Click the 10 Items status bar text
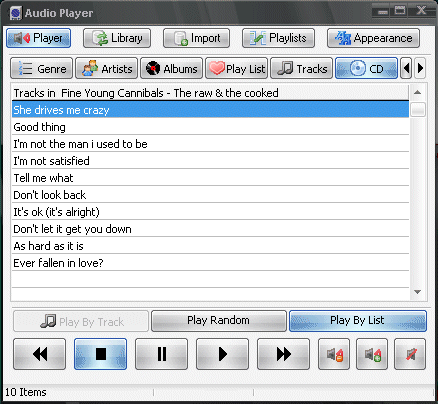This screenshot has width=438, height=404. pyautogui.click(x=26, y=392)
